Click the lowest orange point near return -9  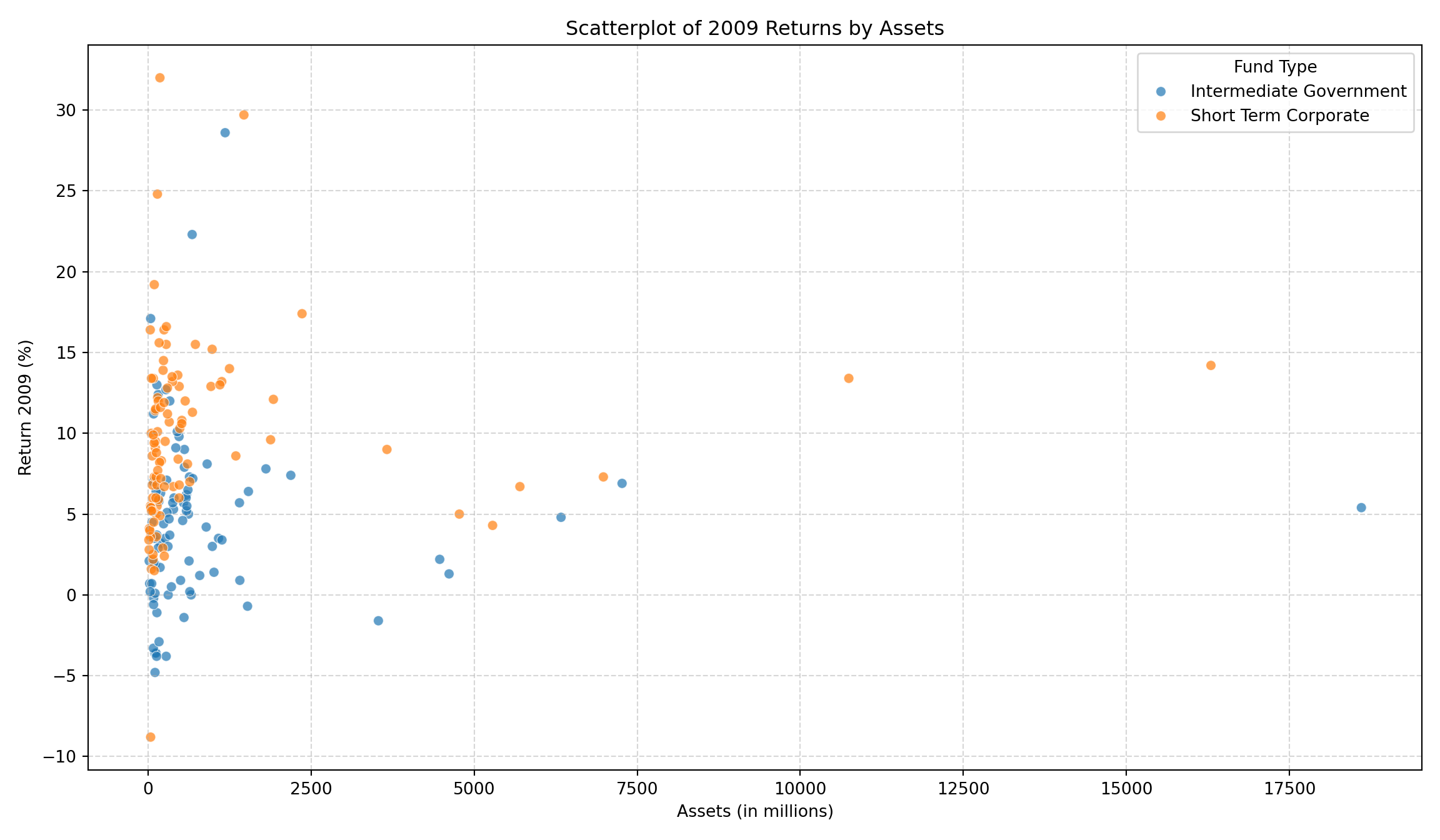[151, 737]
